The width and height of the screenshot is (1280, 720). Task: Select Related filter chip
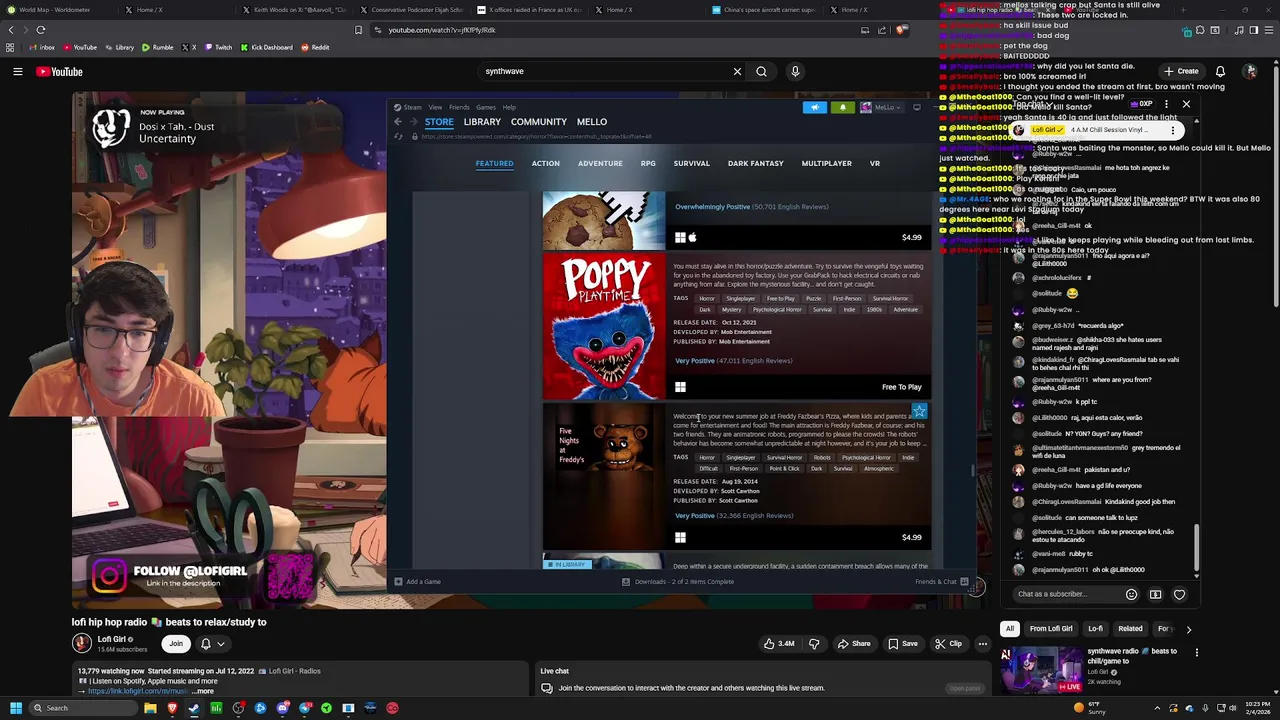click(1130, 629)
